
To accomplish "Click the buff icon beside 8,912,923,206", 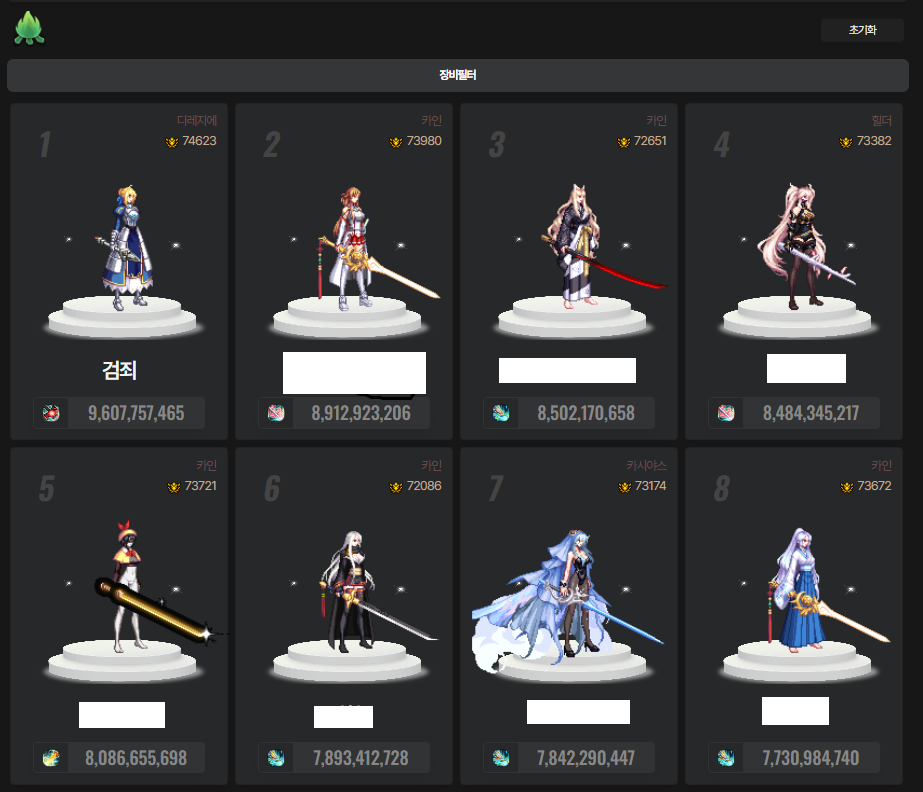I will pyautogui.click(x=276, y=413).
